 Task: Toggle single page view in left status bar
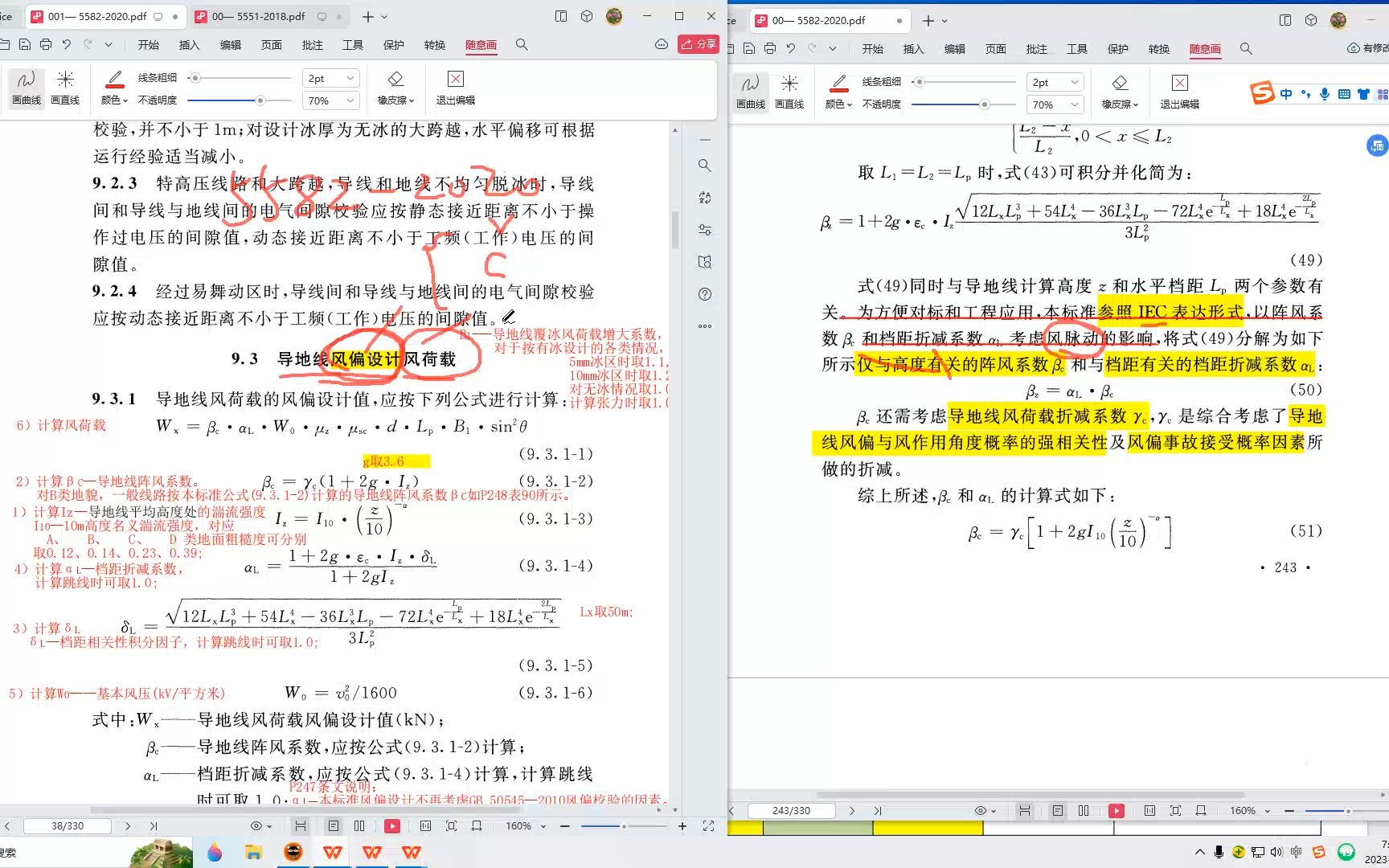tap(333, 825)
